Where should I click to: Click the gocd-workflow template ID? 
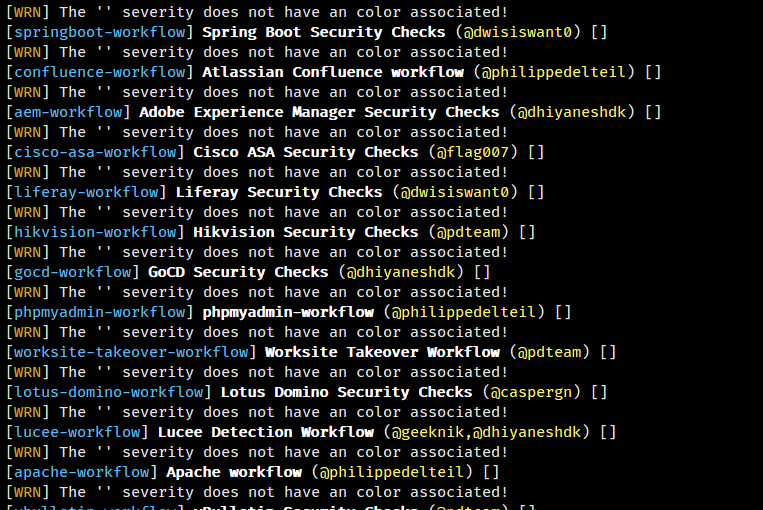(x=73, y=272)
